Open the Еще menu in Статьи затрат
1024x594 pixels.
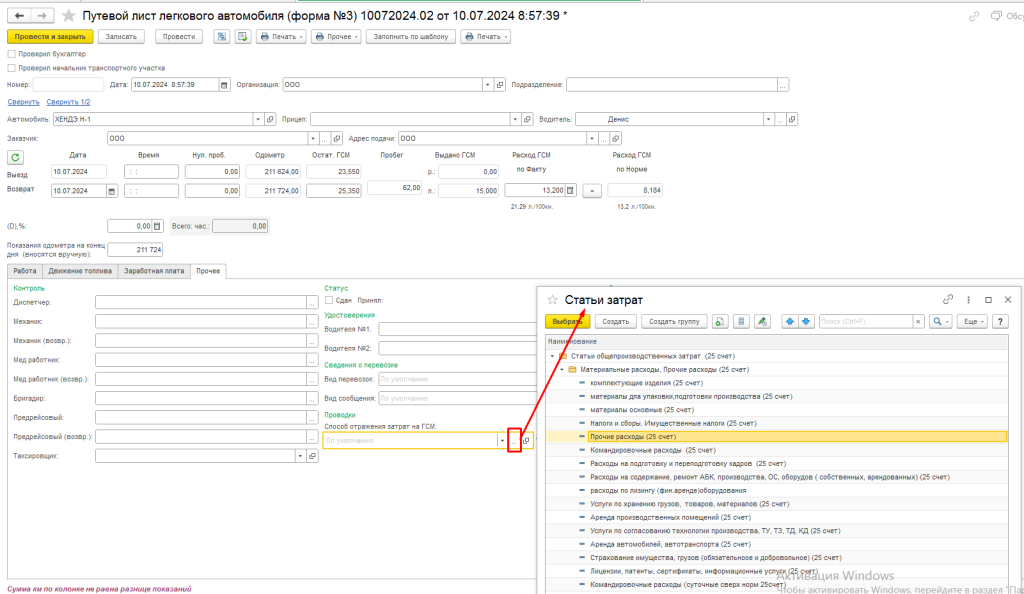(x=972, y=322)
